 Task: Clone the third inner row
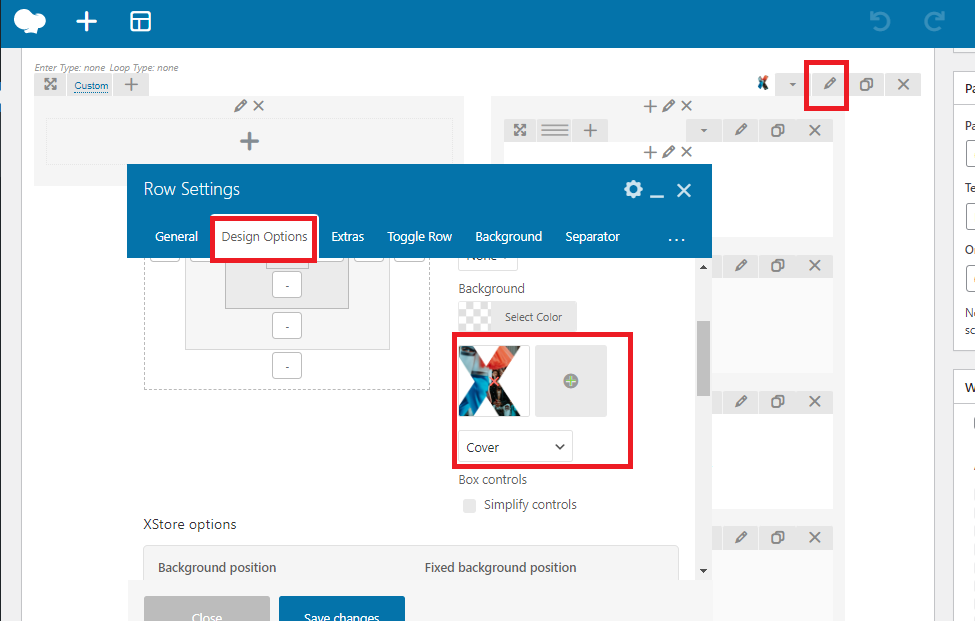(777, 402)
